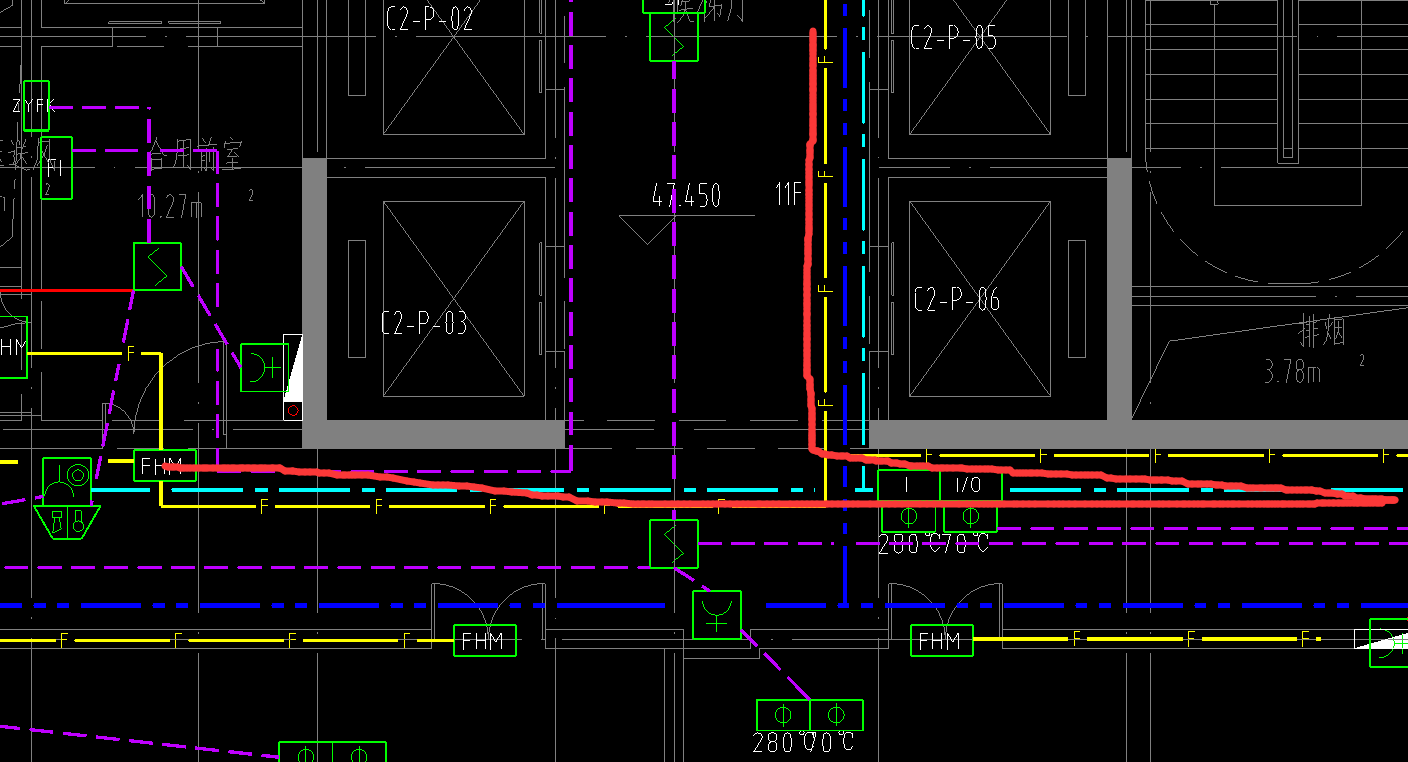The width and height of the screenshot is (1408, 762).
Task: Select the FHM box under the C2-P-03 shaft
Action: tap(485, 640)
